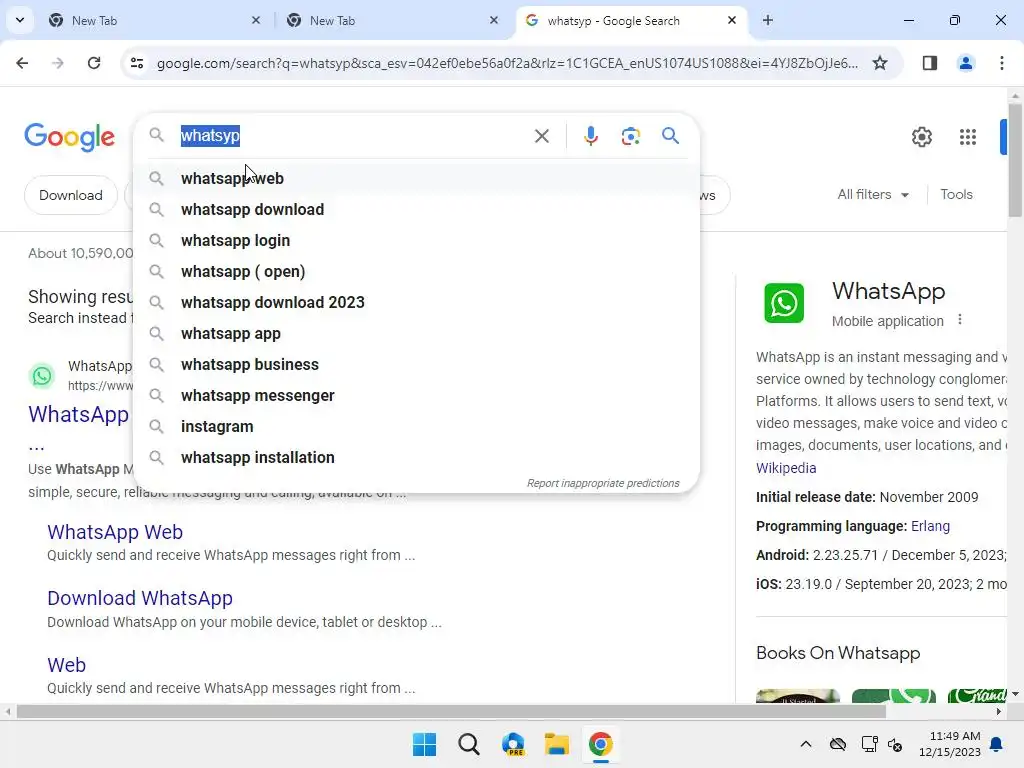Launch Edge Preview from taskbar
Image resolution: width=1024 pixels, height=768 pixels.
click(x=513, y=744)
